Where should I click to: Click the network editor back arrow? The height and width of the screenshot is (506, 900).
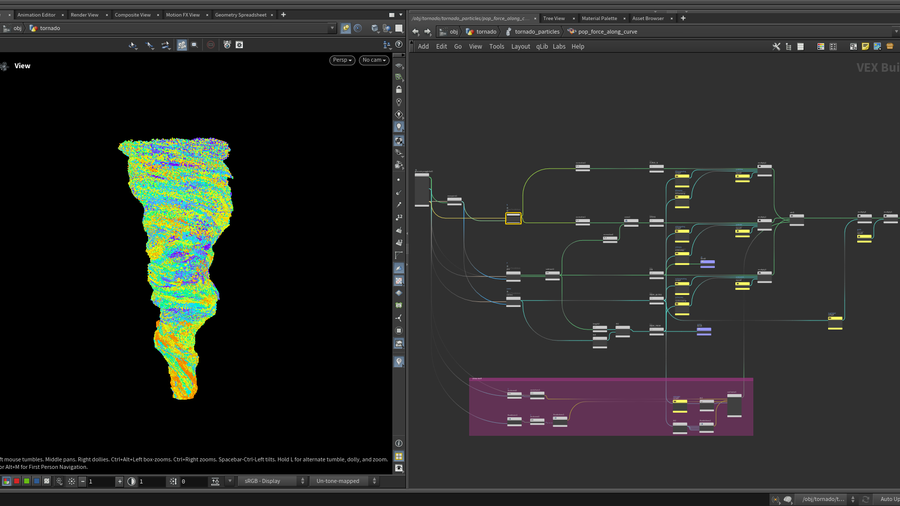[416, 31]
